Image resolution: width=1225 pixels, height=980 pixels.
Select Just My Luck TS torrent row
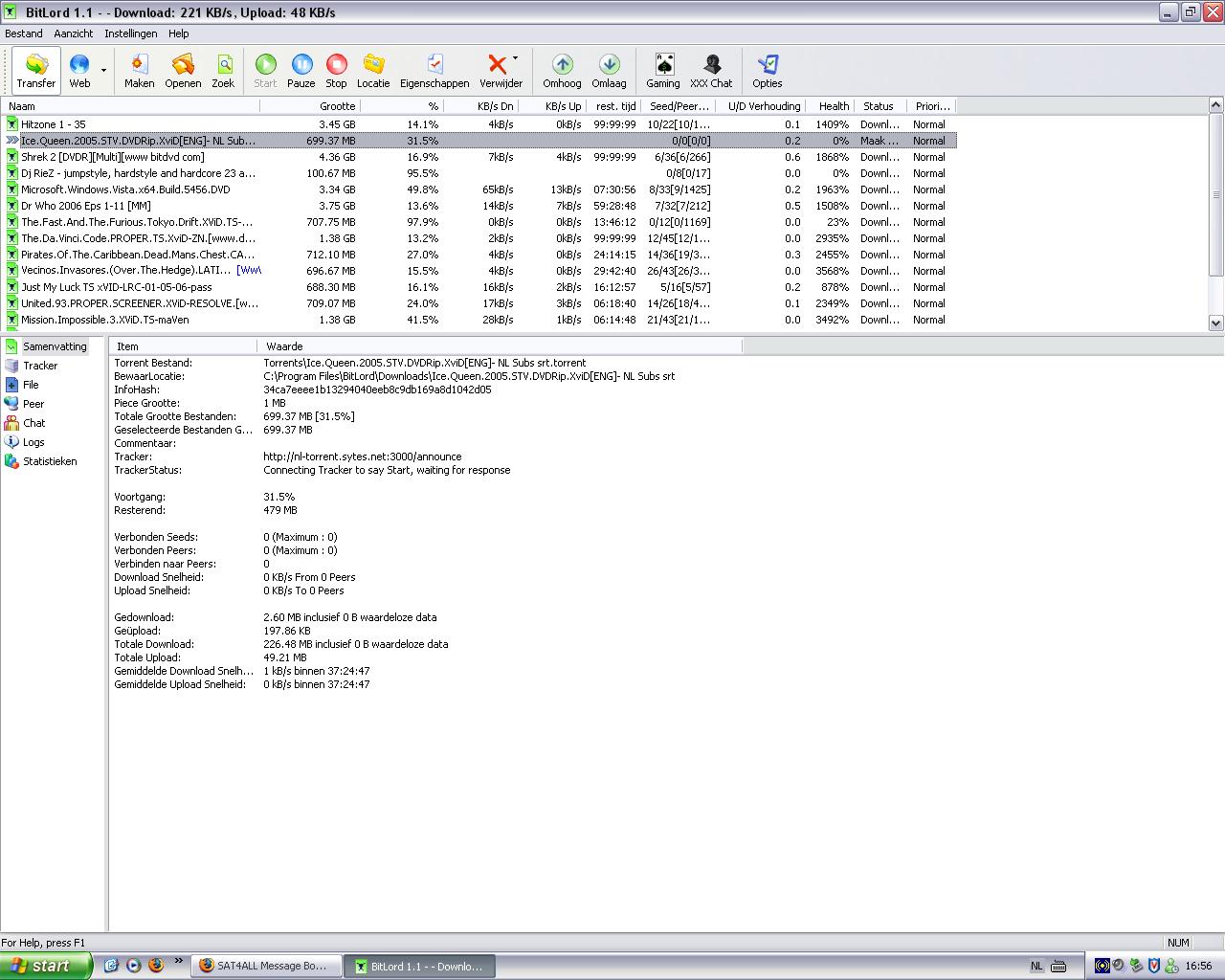click(479, 287)
